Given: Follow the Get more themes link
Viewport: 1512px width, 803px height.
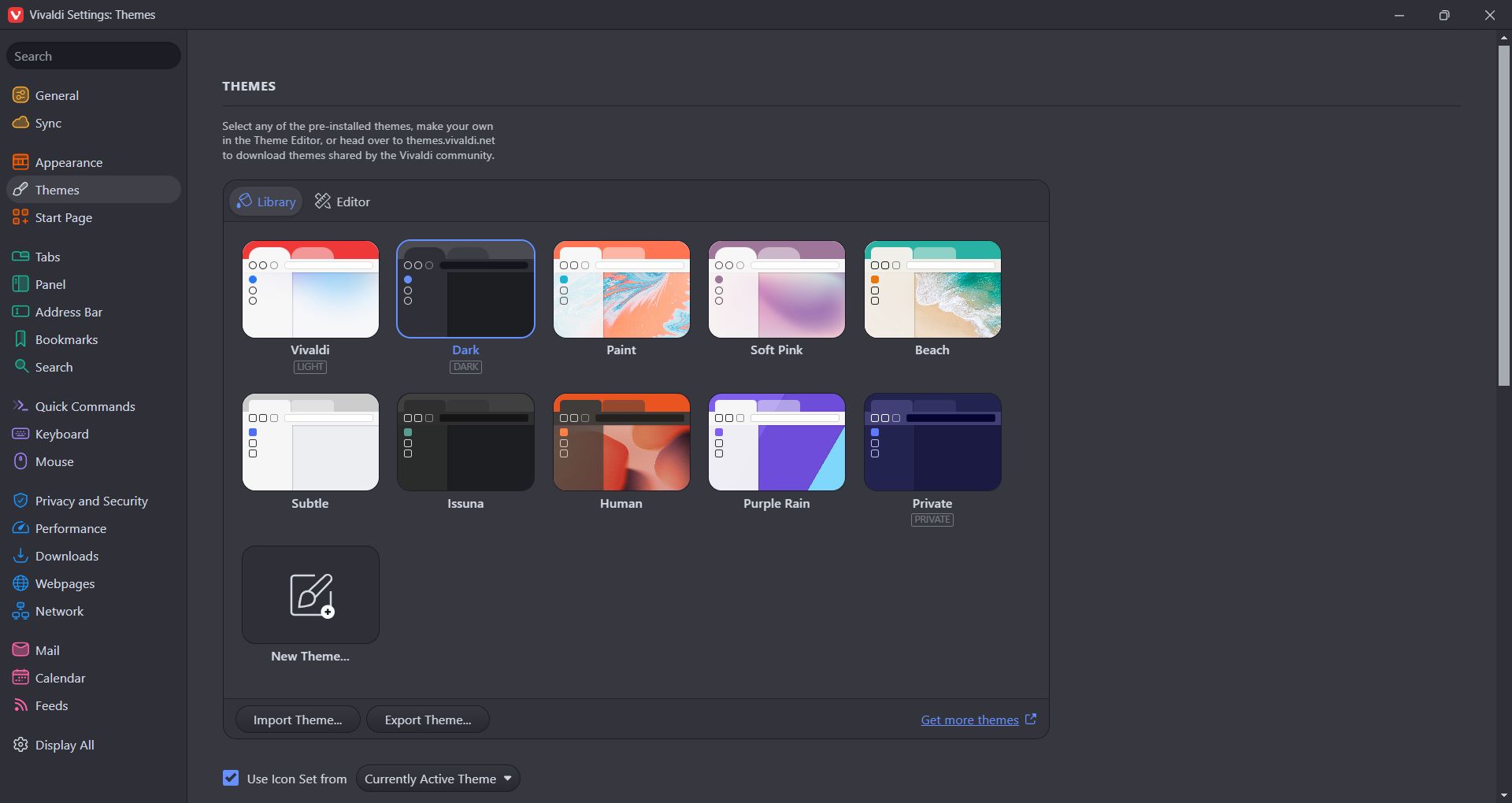Looking at the screenshot, I should tap(969, 720).
